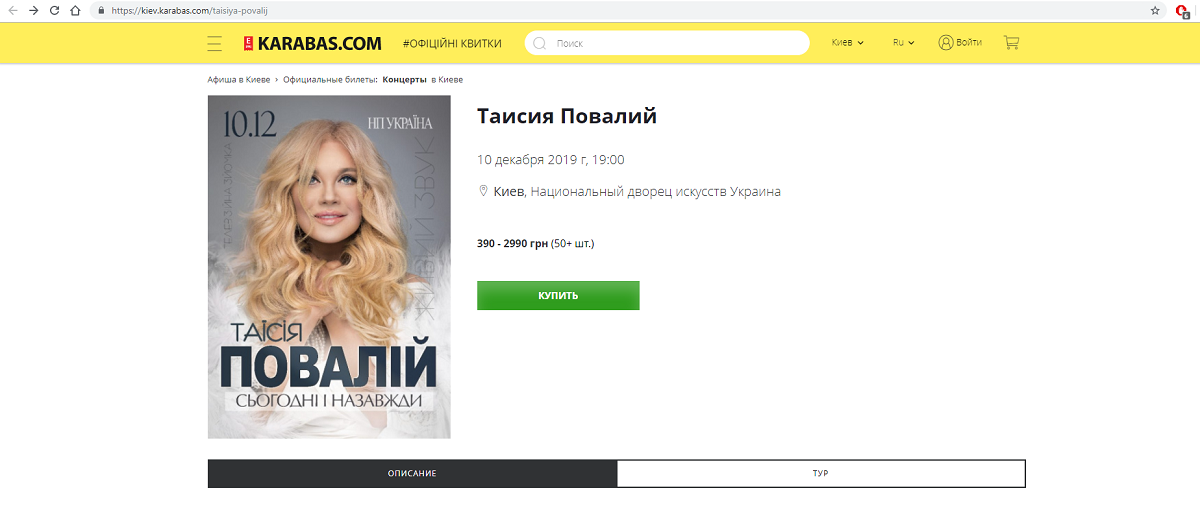Open the red browser extension icon
The image size is (1200, 510).
1182,11
